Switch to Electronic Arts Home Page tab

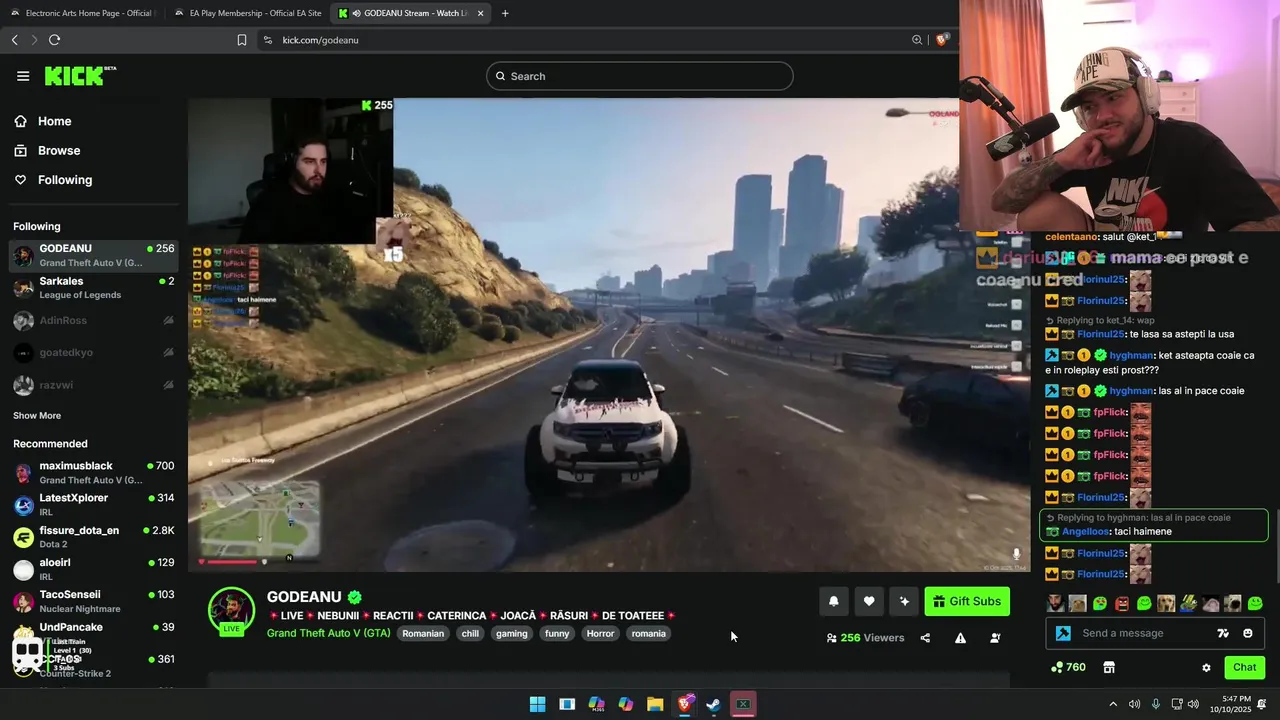[81, 13]
